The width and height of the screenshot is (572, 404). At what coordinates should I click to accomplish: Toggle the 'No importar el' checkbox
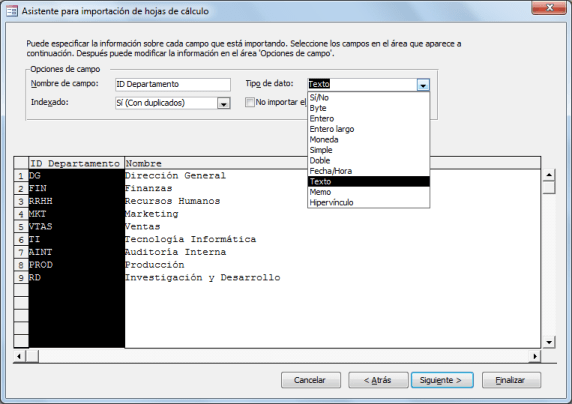(x=250, y=102)
